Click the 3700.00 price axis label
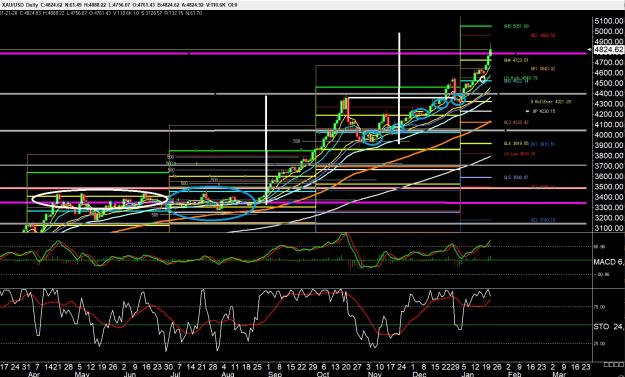This screenshot has width=625, height=377. [x=608, y=166]
